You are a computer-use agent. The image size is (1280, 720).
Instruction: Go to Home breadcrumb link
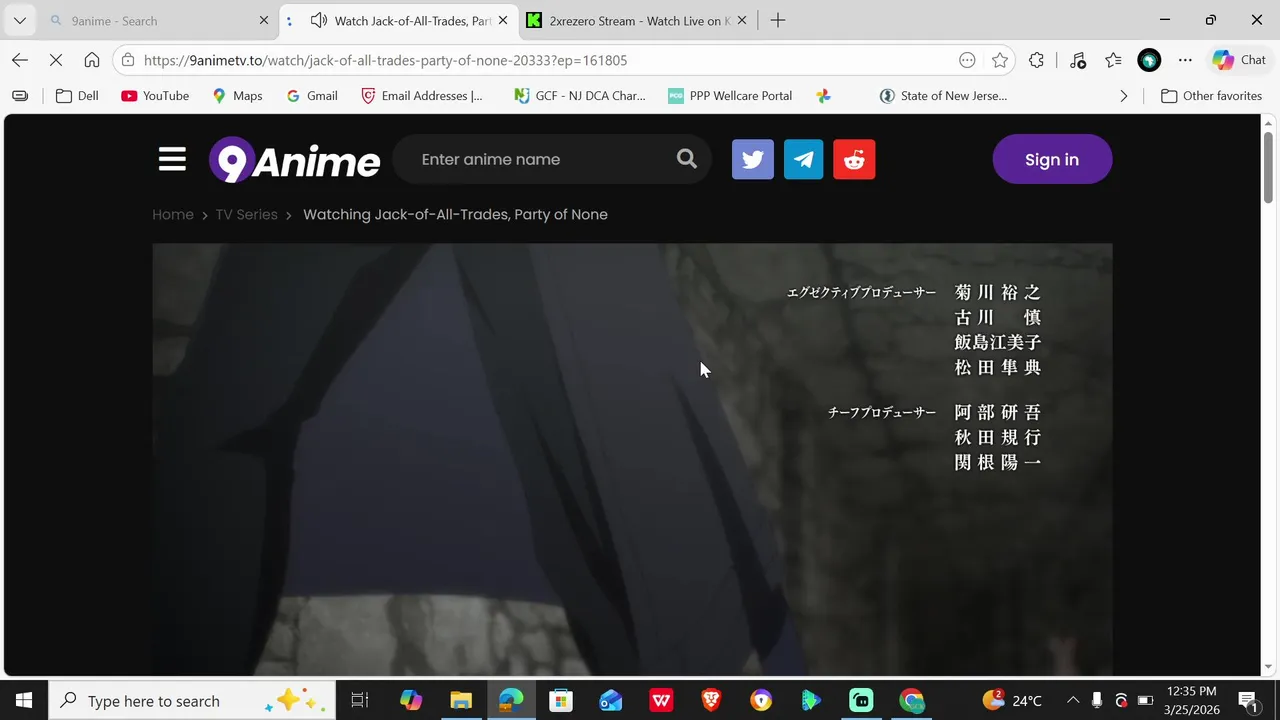(173, 214)
